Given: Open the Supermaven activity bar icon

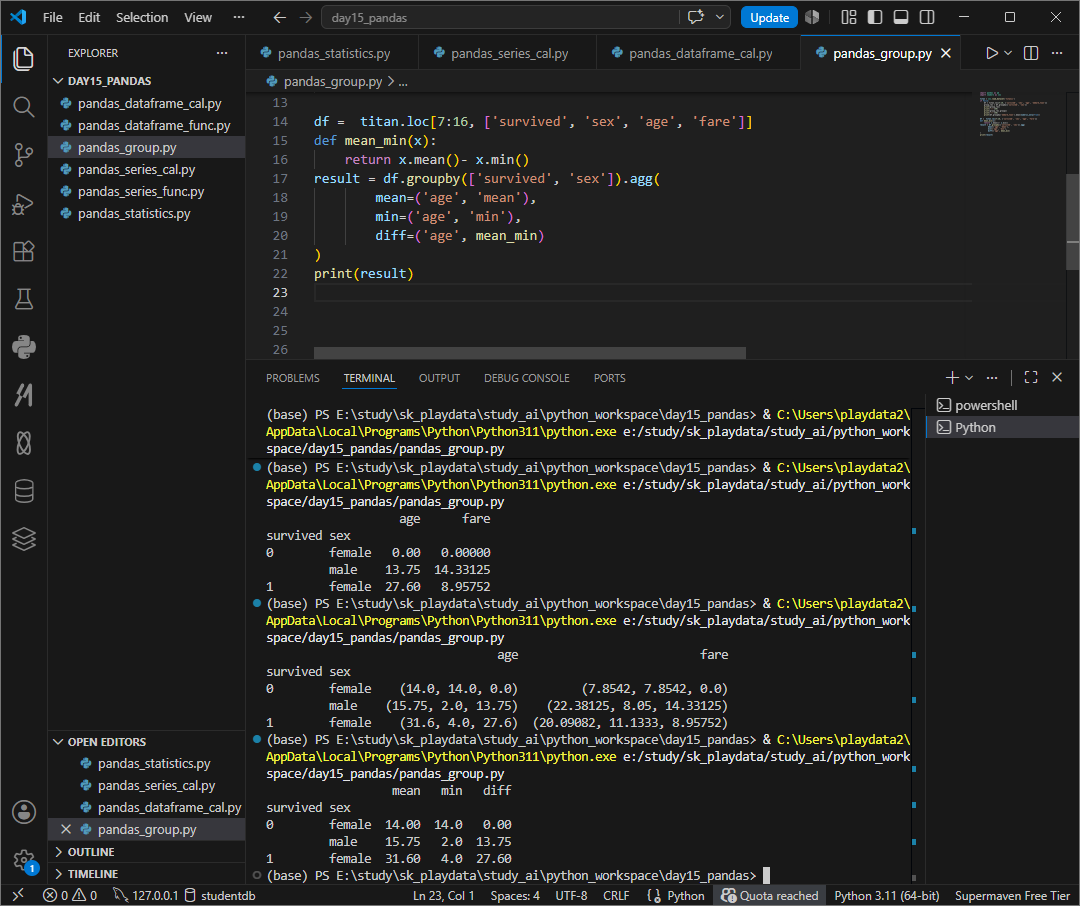Looking at the screenshot, I should coord(23,395).
